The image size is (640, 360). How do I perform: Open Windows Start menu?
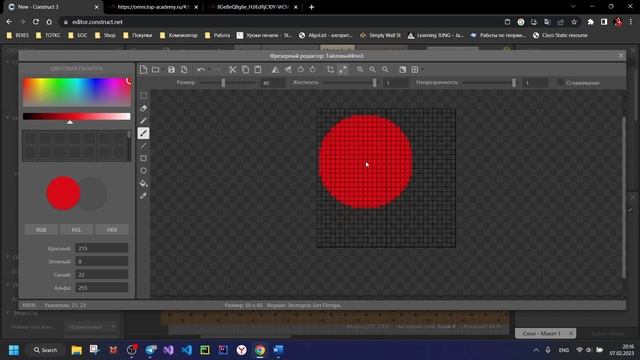(14, 350)
